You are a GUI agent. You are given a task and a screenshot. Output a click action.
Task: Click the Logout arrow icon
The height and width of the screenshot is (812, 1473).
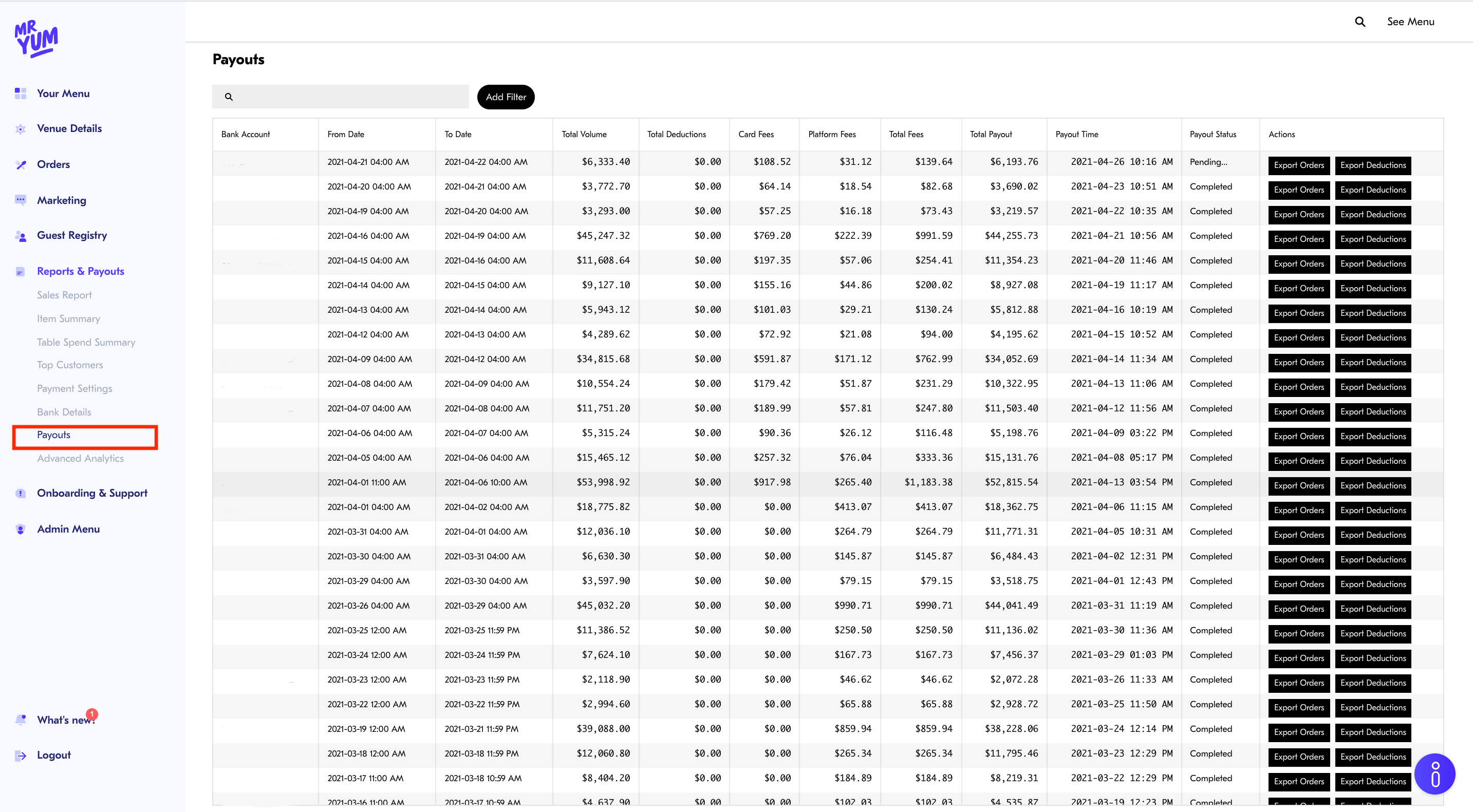pos(21,756)
